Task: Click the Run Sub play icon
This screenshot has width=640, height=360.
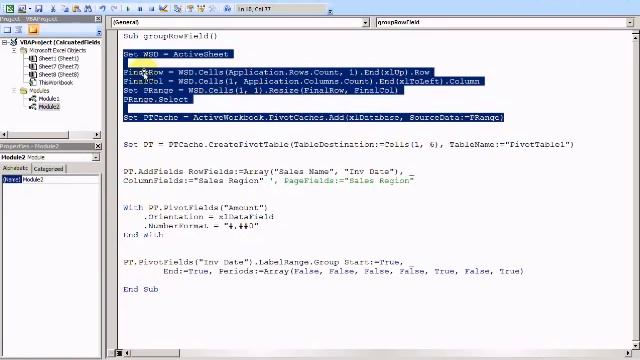Action: 128,8
